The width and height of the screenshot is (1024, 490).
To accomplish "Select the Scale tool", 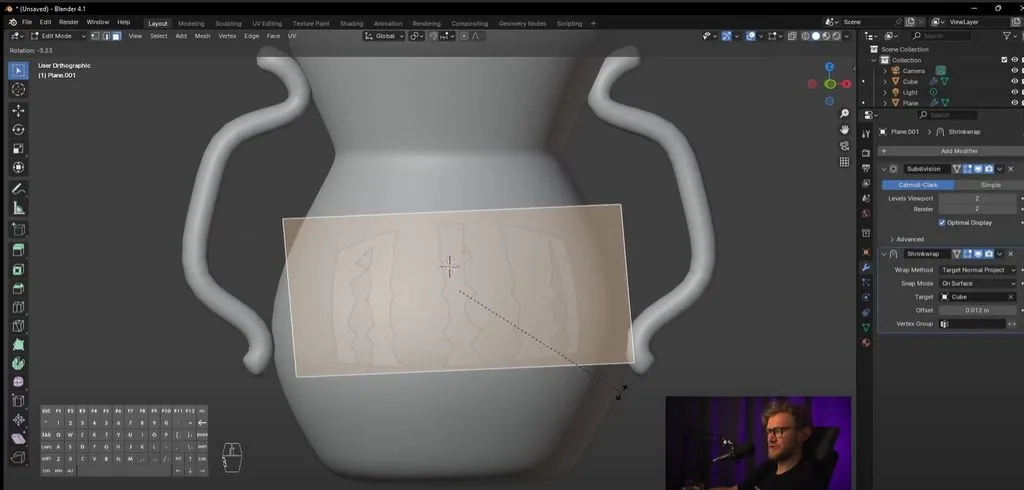I will click(x=18, y=148).
